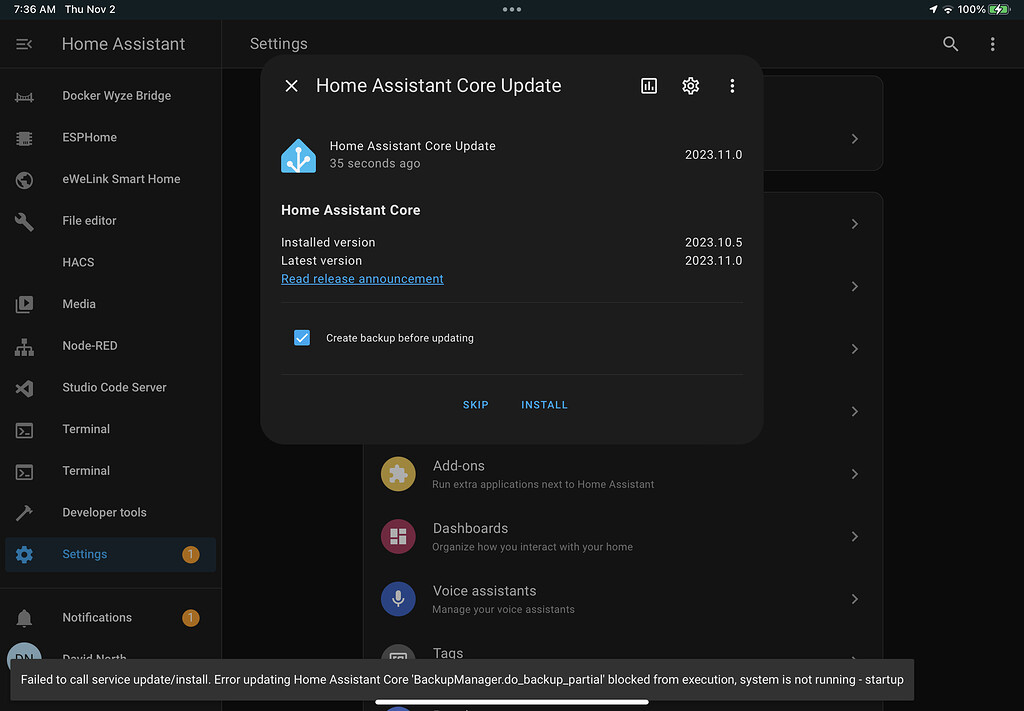Click the Node-RED network icon

(x=24, y=347)
